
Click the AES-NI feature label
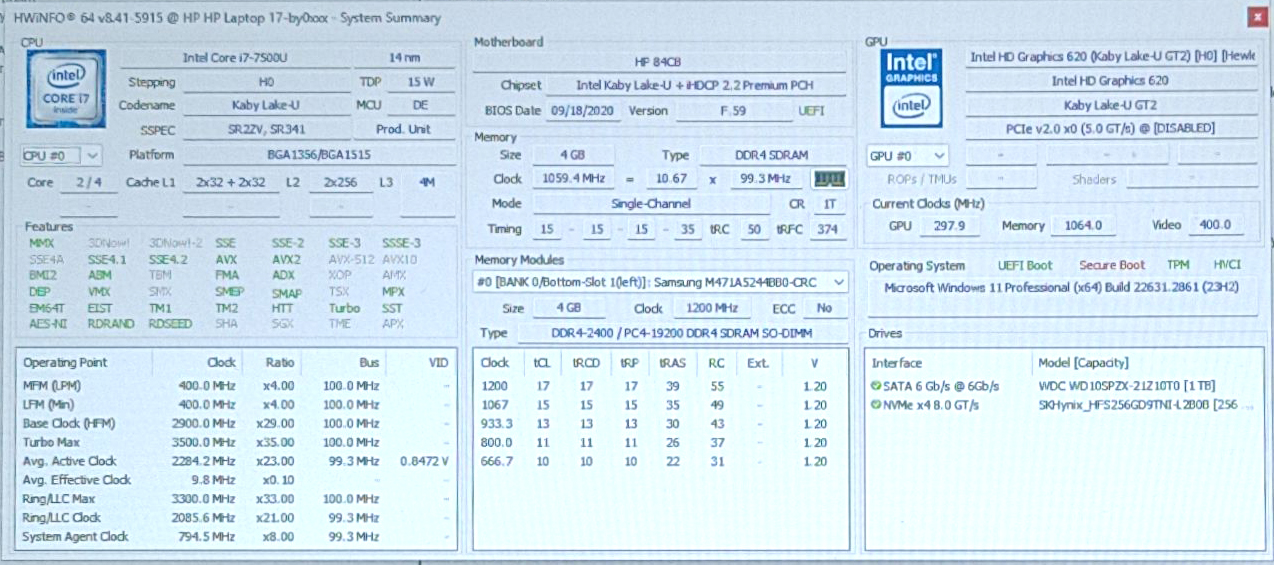pyautogui.click(x=46, y=324)
